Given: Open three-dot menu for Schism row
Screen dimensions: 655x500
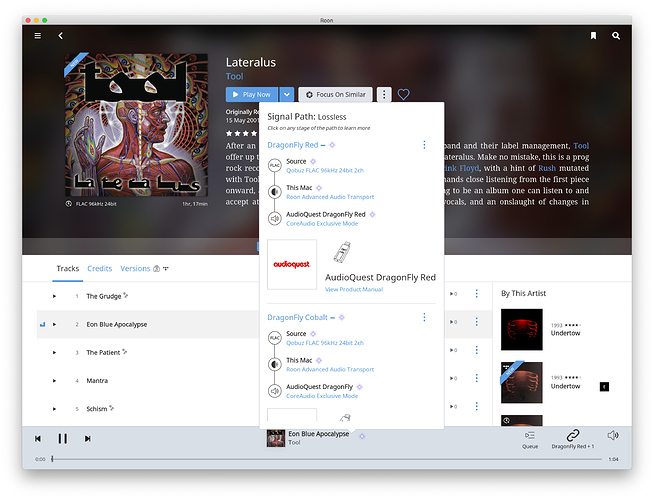Looking at the screenshot, I should (476, 406).
